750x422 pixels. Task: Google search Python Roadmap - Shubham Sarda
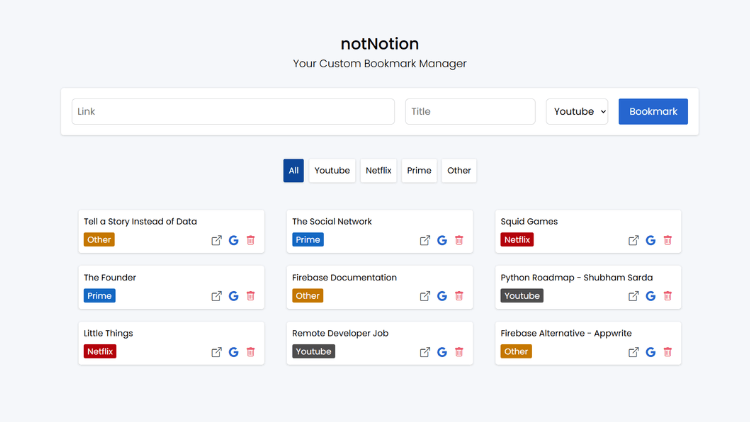click(x=651, y=296)
